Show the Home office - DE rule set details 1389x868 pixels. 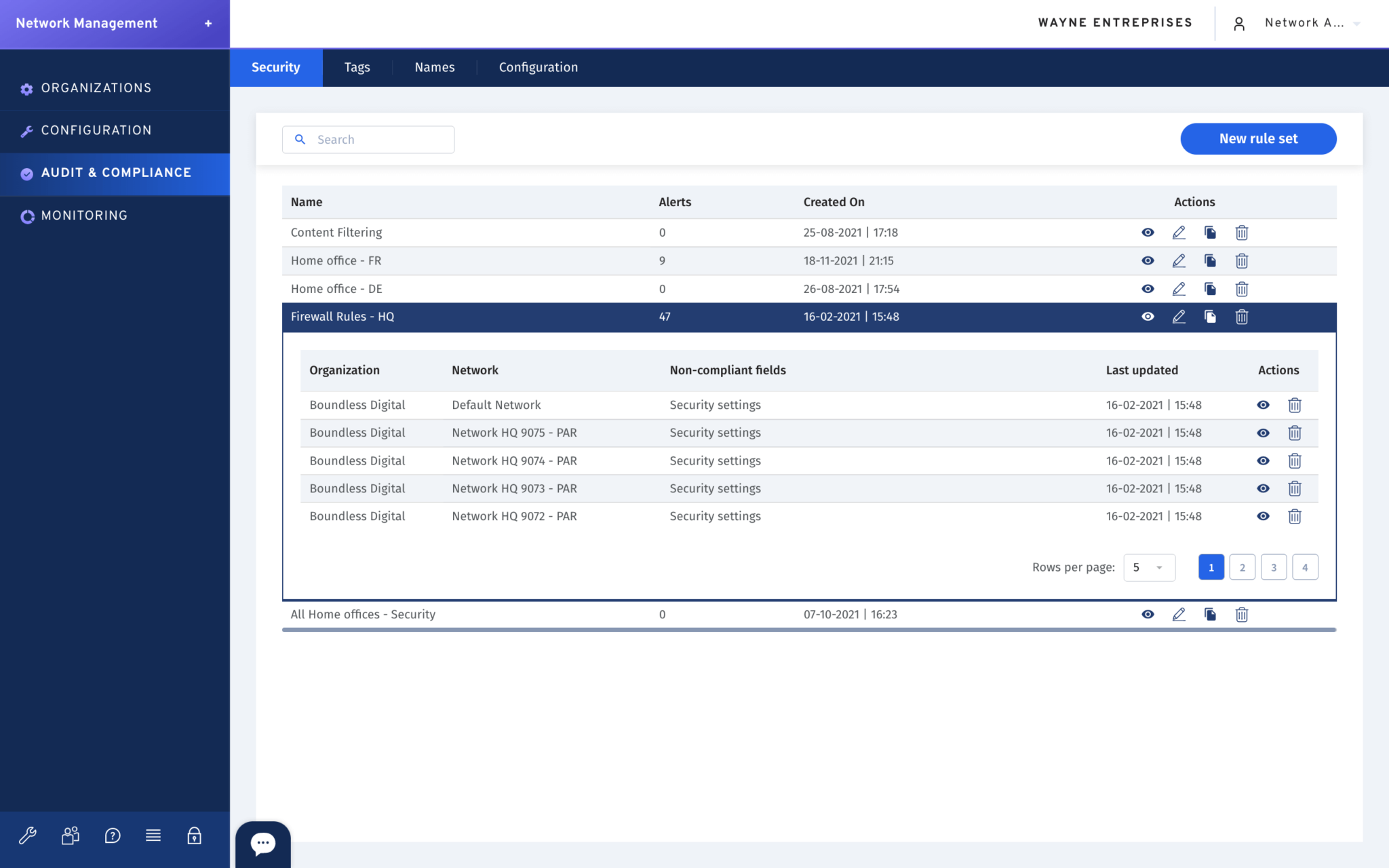[x=1147, y=288]
